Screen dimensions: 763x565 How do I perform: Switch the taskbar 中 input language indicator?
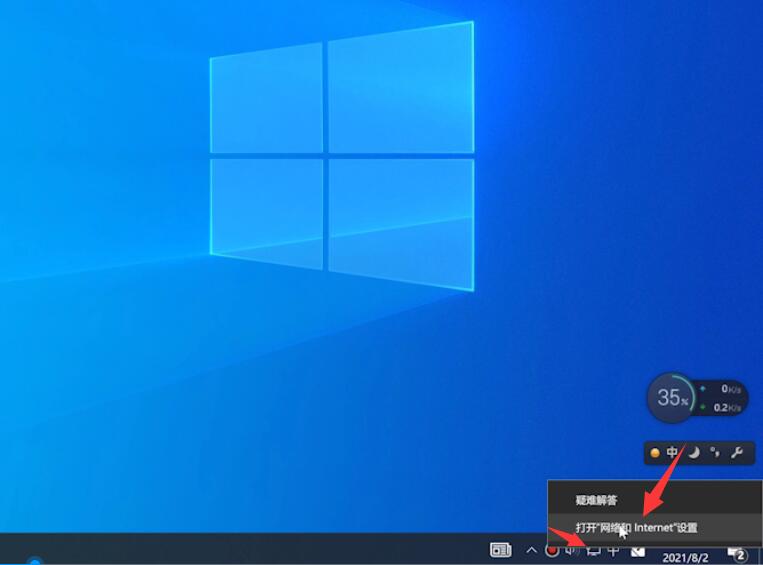tap(613, 551)
